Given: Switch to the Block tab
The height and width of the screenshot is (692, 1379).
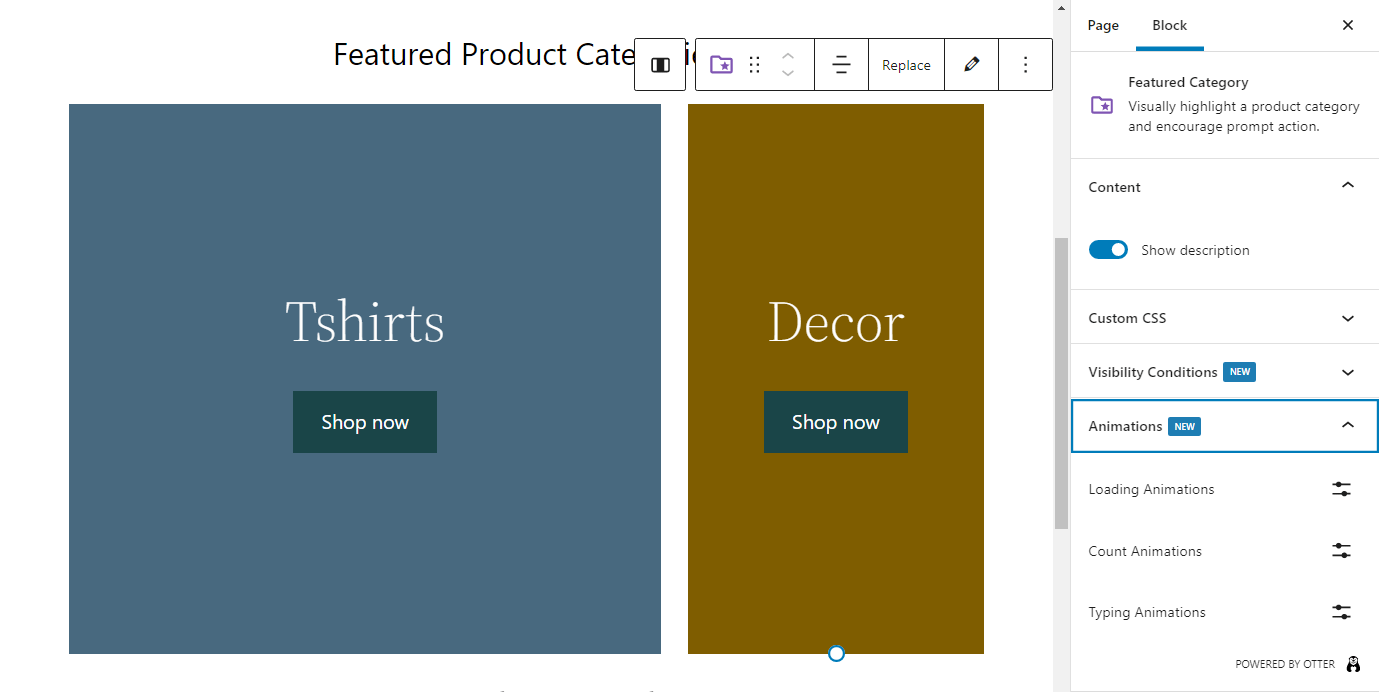Looking at the screenshot, I should pyautogui.click(x=1170, y=25).
